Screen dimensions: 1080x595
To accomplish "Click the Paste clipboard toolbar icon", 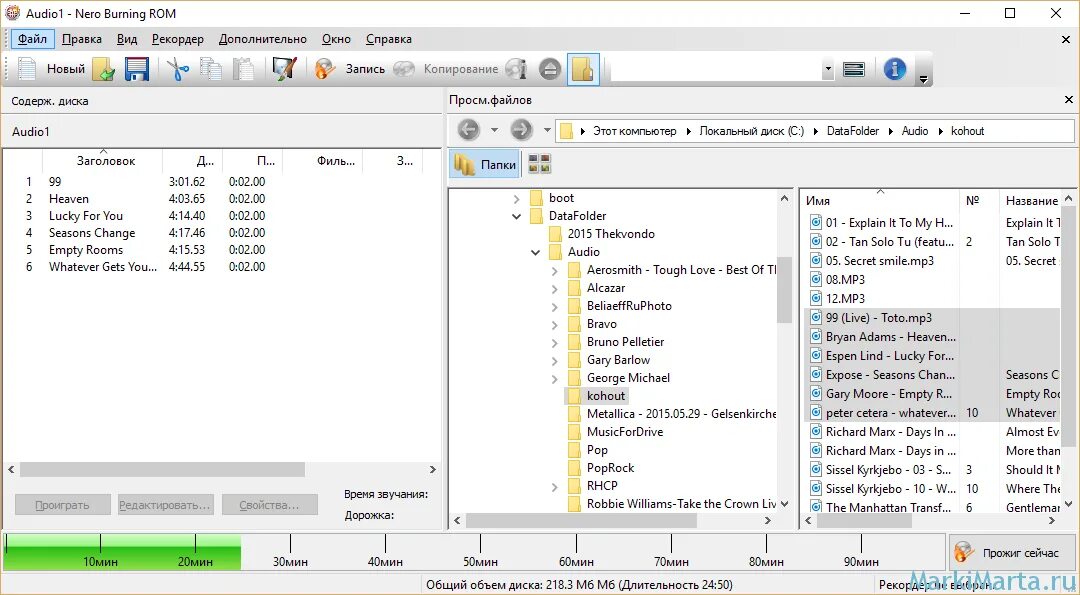I will pyautogui.click(x=242, y=69).
